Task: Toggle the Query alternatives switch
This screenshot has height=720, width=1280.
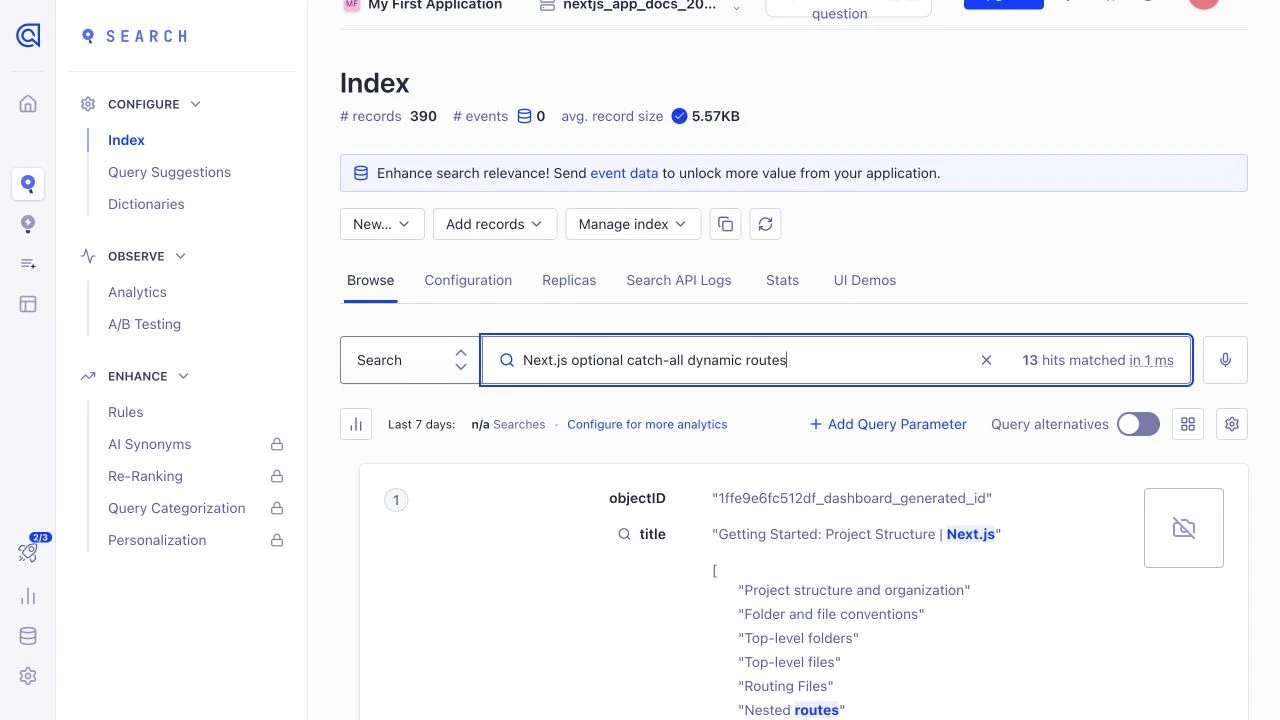Action: tap(1138, 424)
